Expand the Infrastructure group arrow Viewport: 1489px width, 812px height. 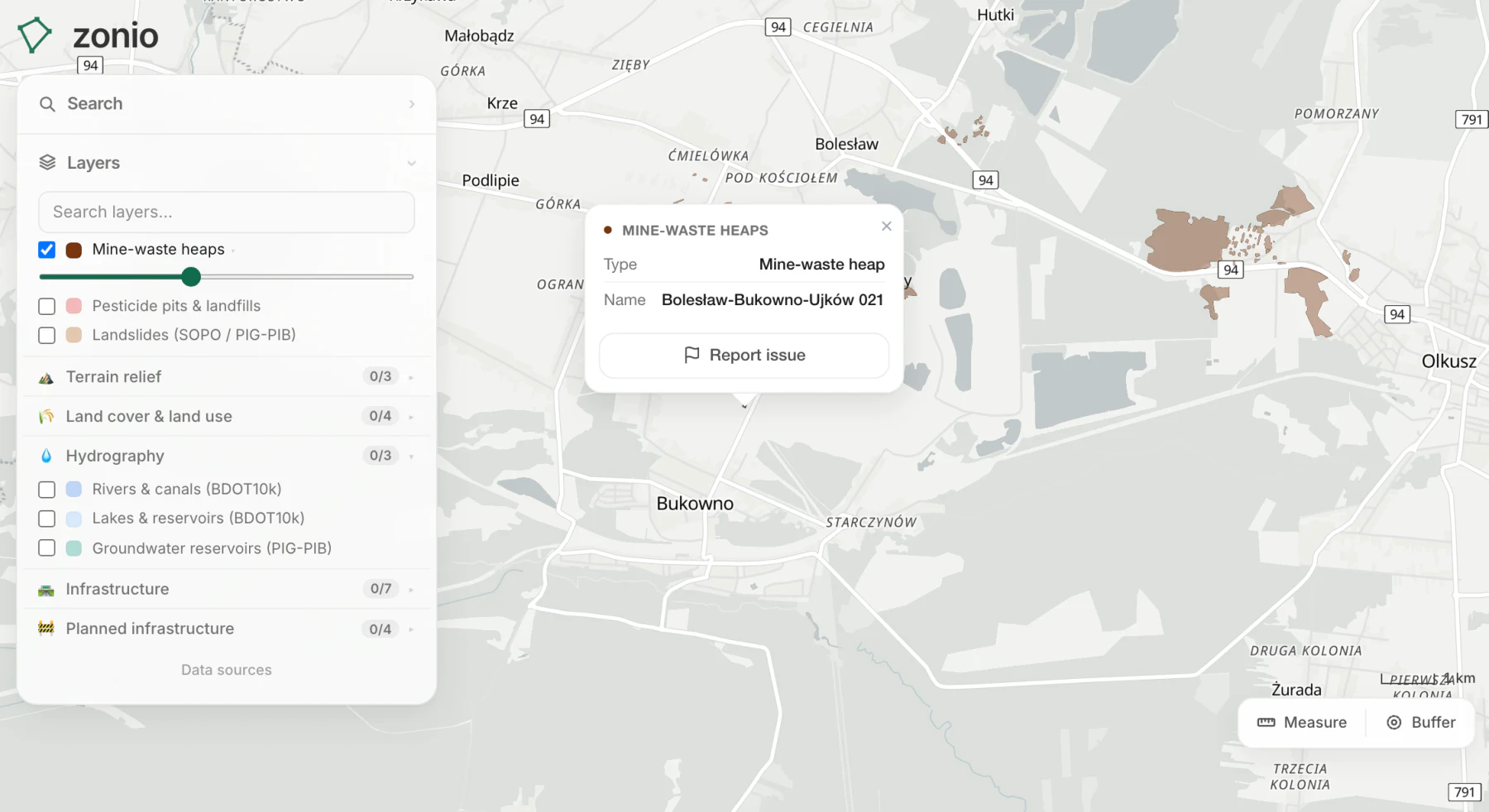(x=411, y=590)
